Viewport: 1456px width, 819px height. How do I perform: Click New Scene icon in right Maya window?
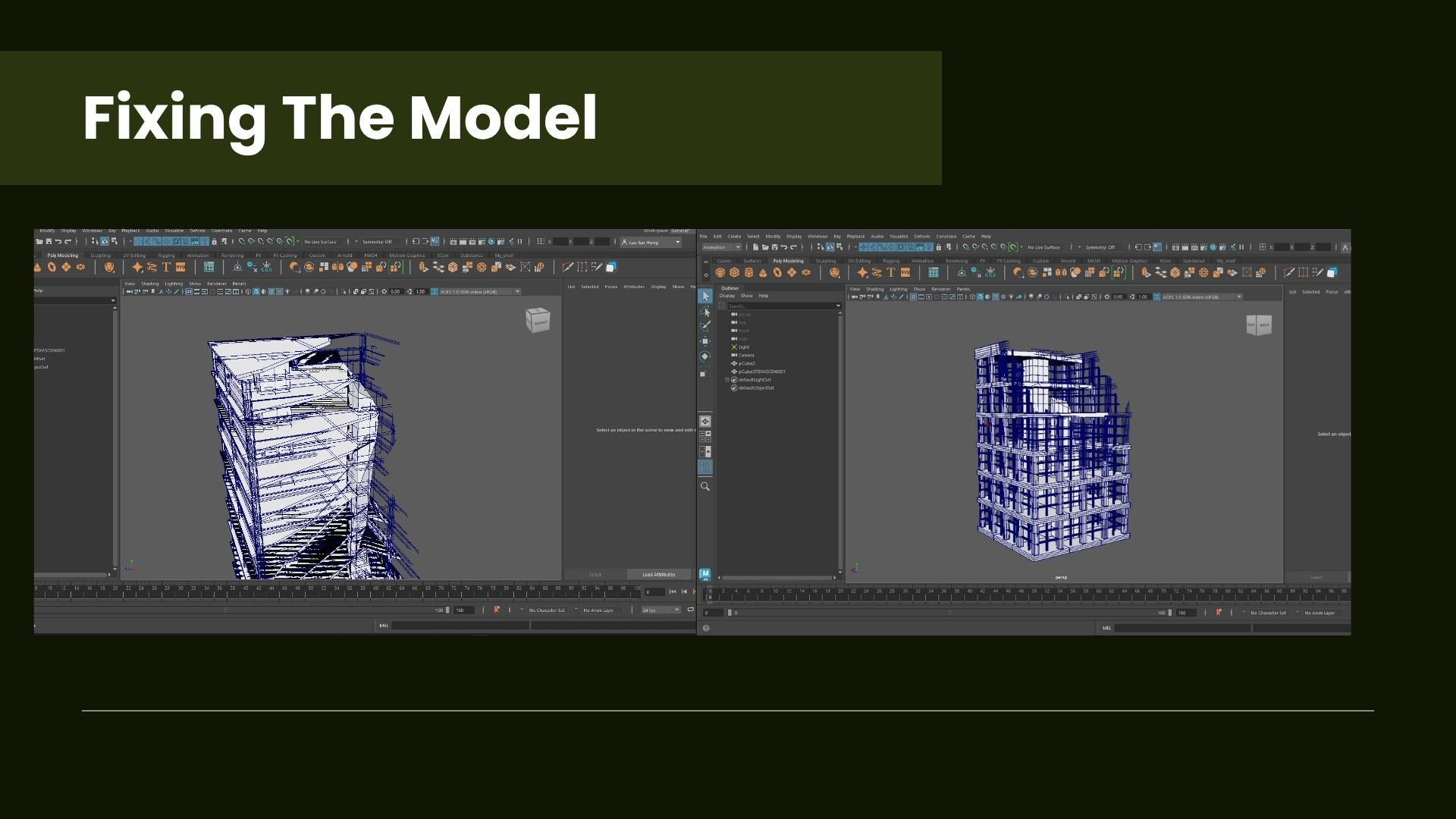[x=756, y=247]
